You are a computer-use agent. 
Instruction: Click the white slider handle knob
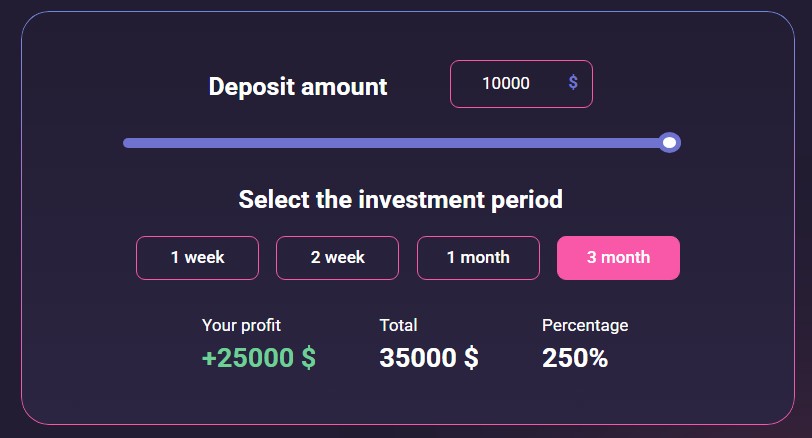[670, 143]
